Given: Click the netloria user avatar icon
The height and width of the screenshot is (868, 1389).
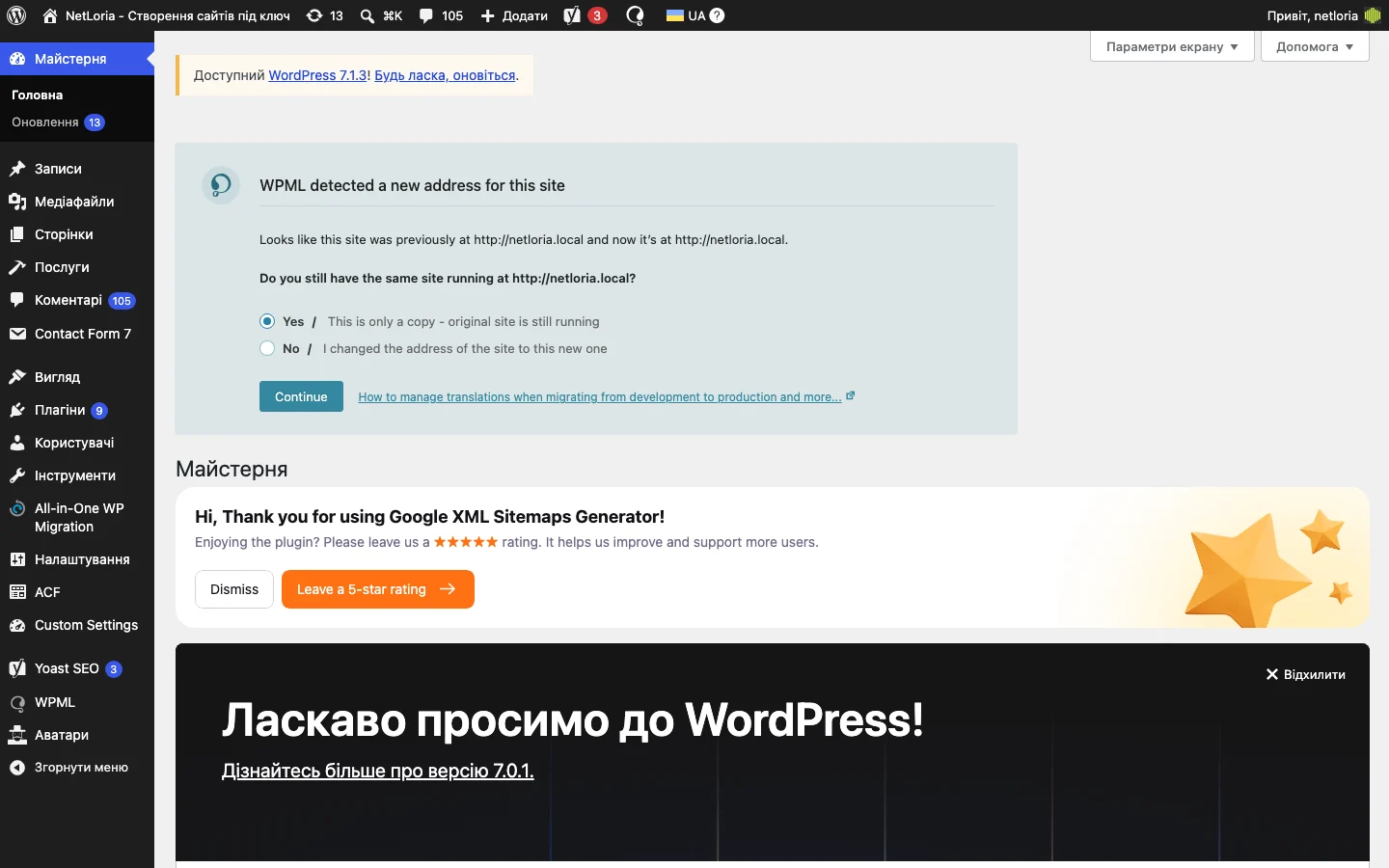Looking at the screenshot, I should [x=1373, y=15].
